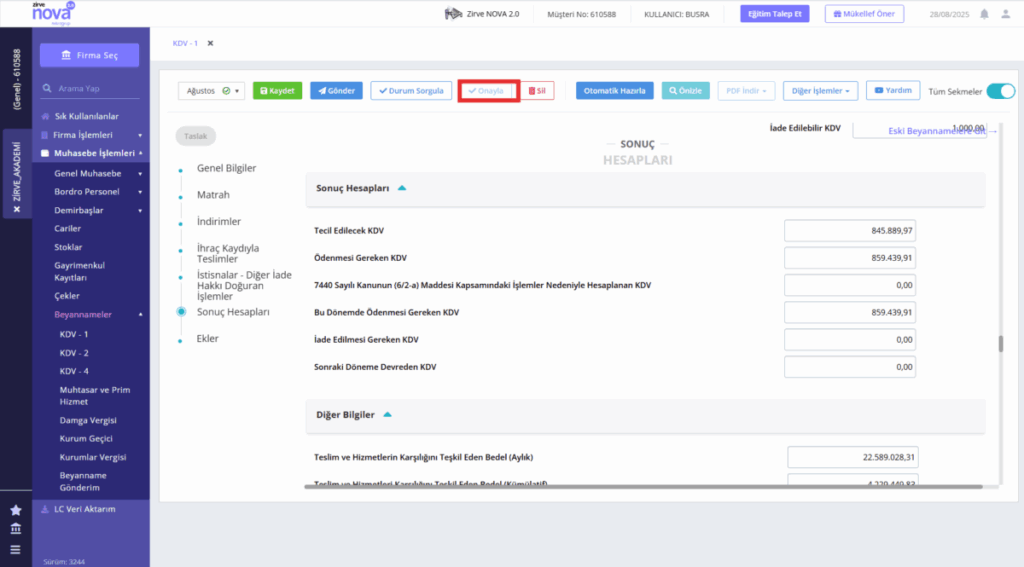The image size is (1024, 567).
Task: Click the star favorites icon in left strip
Action: pos(16,510)
